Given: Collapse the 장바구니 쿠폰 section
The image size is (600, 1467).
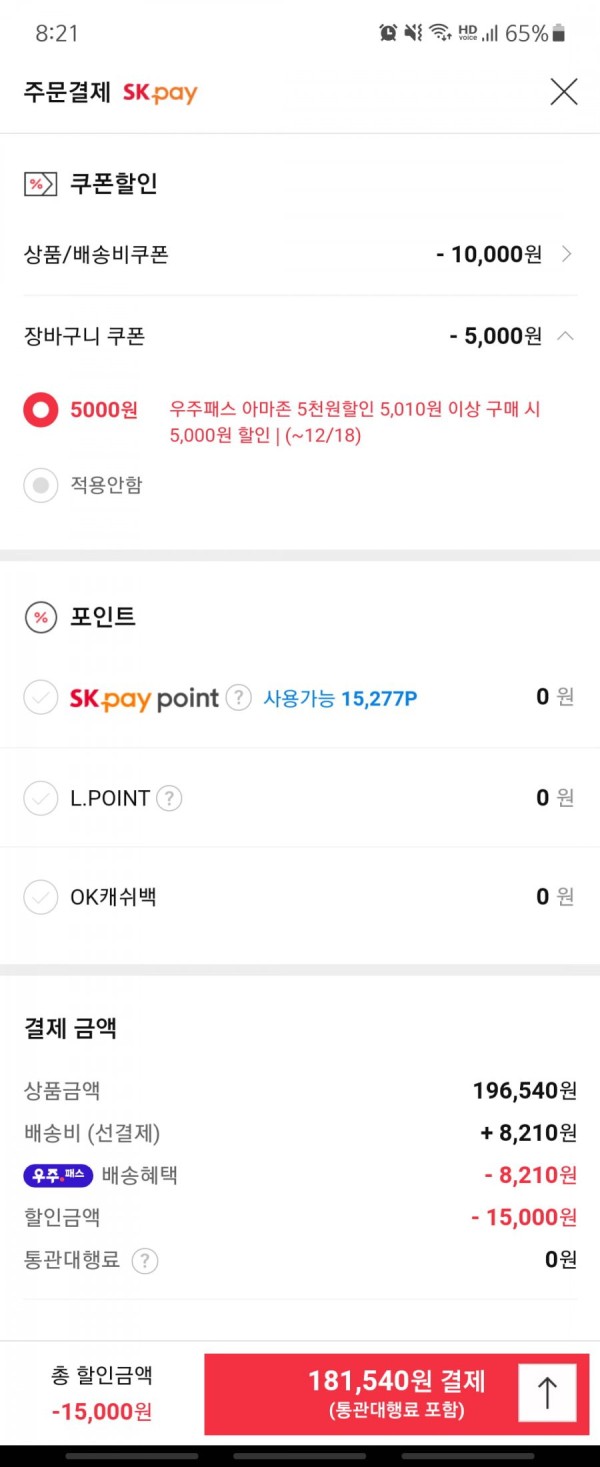Looking at the screenshot, I should 565,336.
